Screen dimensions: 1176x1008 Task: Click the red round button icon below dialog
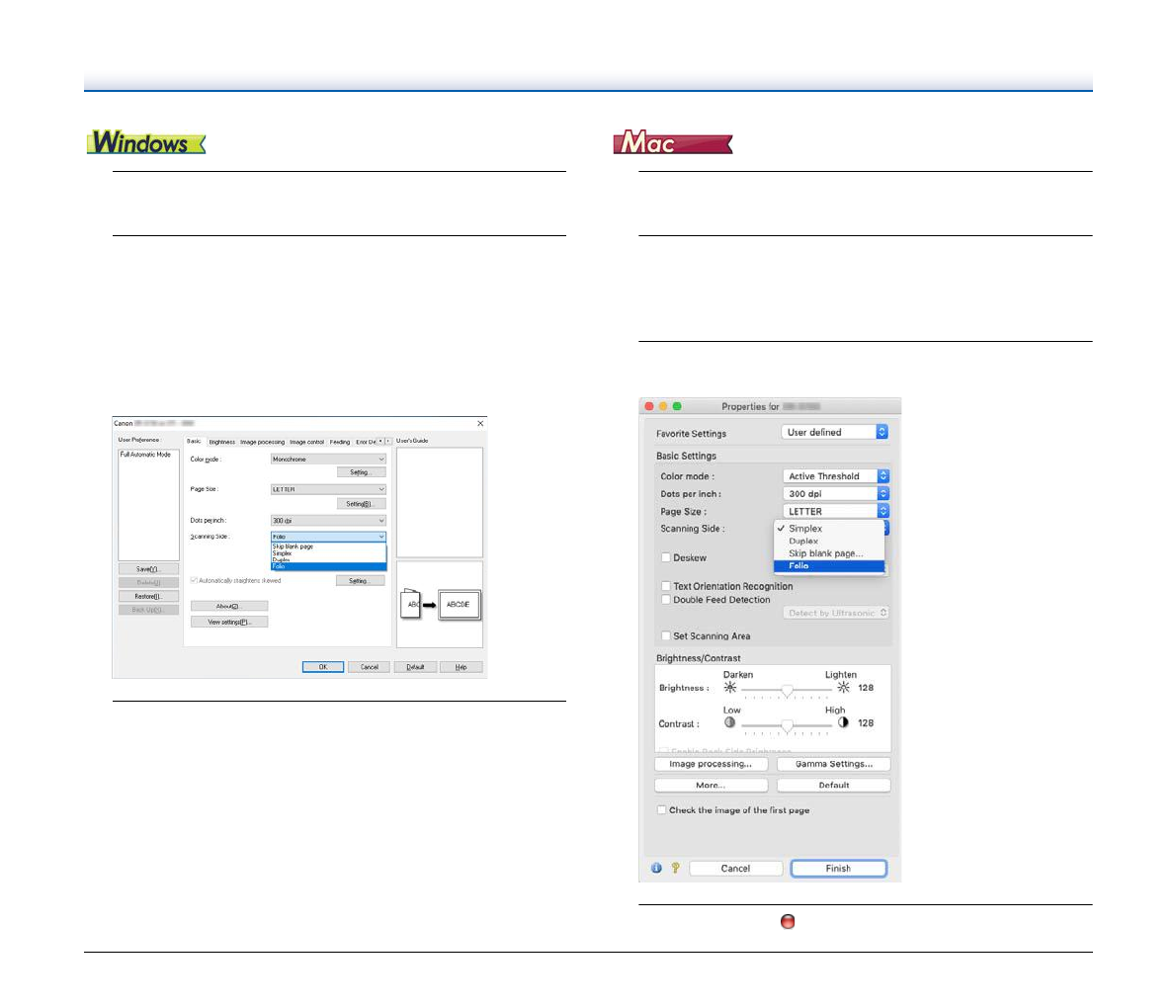pyautogui.click(x=788, y=922)
